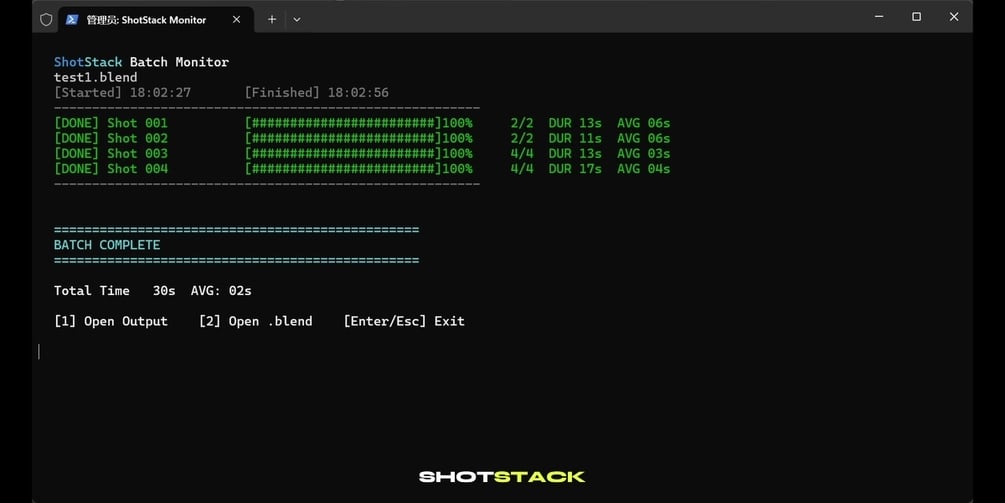Click DUR 17s for Shot 004

tap(575, 169)
